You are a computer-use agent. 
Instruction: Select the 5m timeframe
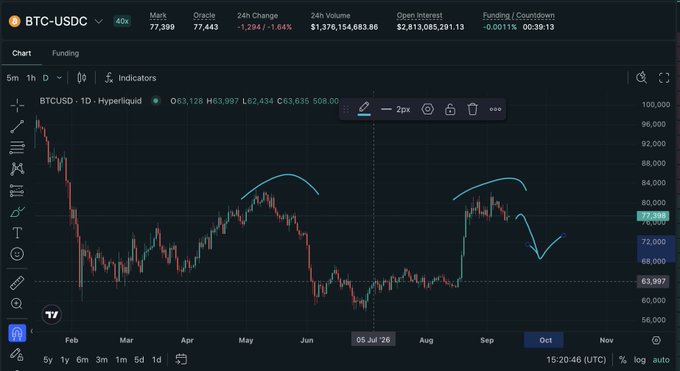point(13,78)
